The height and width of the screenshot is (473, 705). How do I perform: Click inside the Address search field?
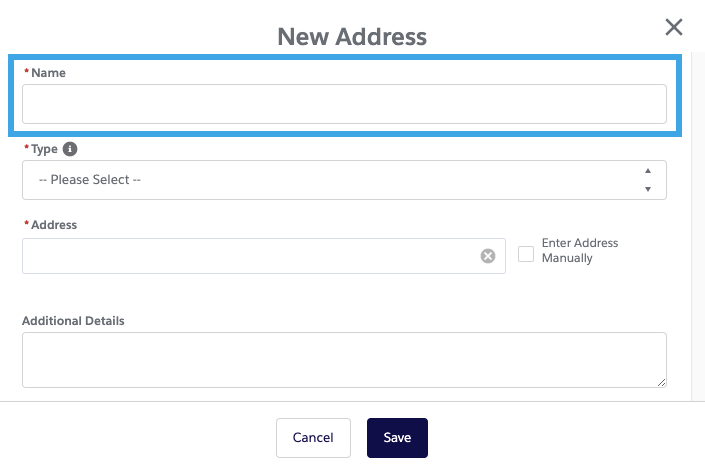pos(250,256)
